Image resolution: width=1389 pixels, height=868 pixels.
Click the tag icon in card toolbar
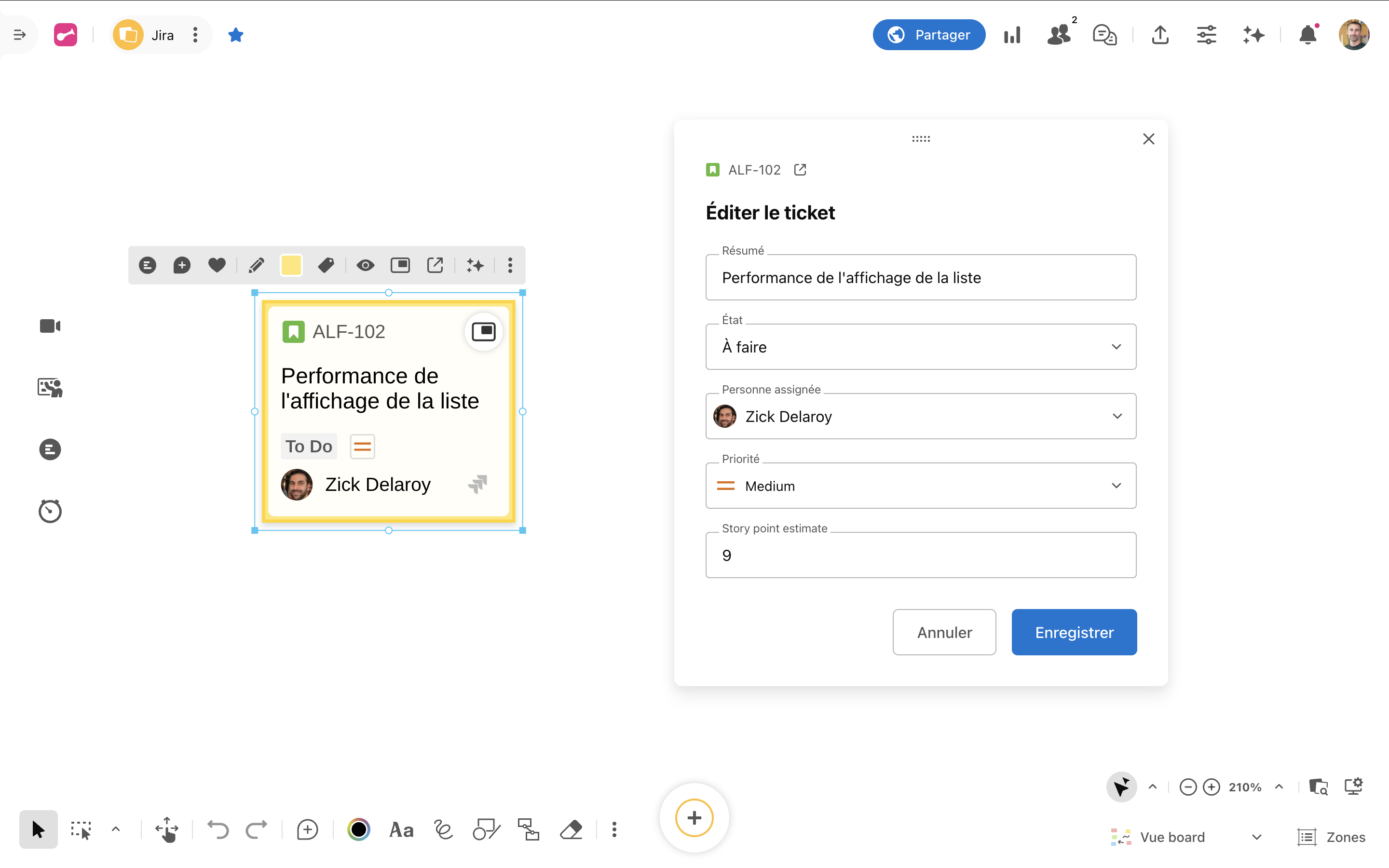point(326,265)
